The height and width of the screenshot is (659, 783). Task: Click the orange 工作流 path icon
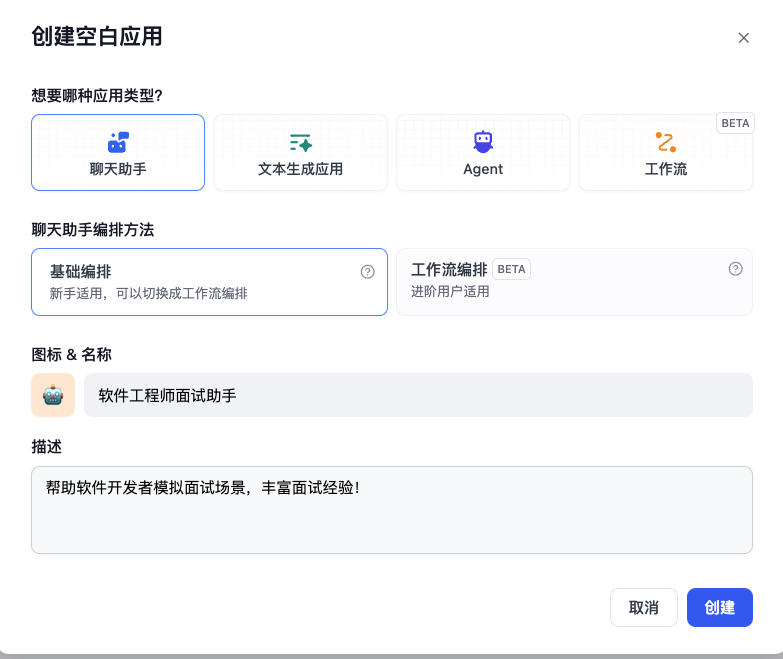pyautogui.click(x=665, y=142)
